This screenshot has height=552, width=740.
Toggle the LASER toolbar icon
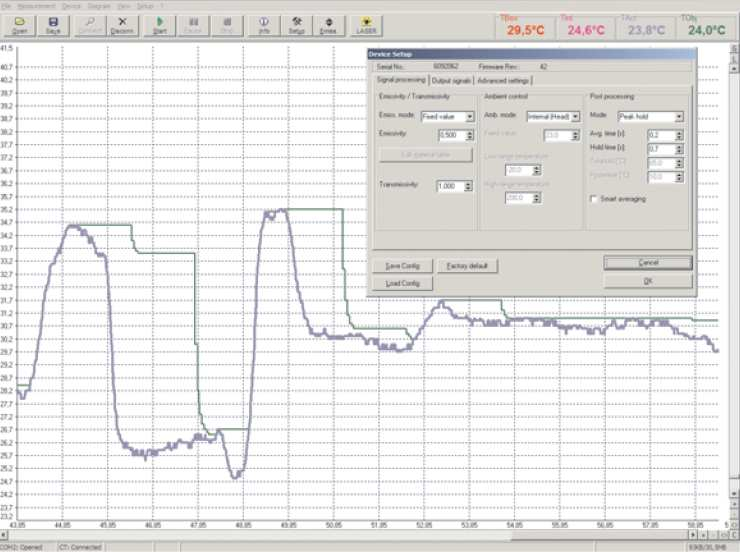click(x=366, y=25)
